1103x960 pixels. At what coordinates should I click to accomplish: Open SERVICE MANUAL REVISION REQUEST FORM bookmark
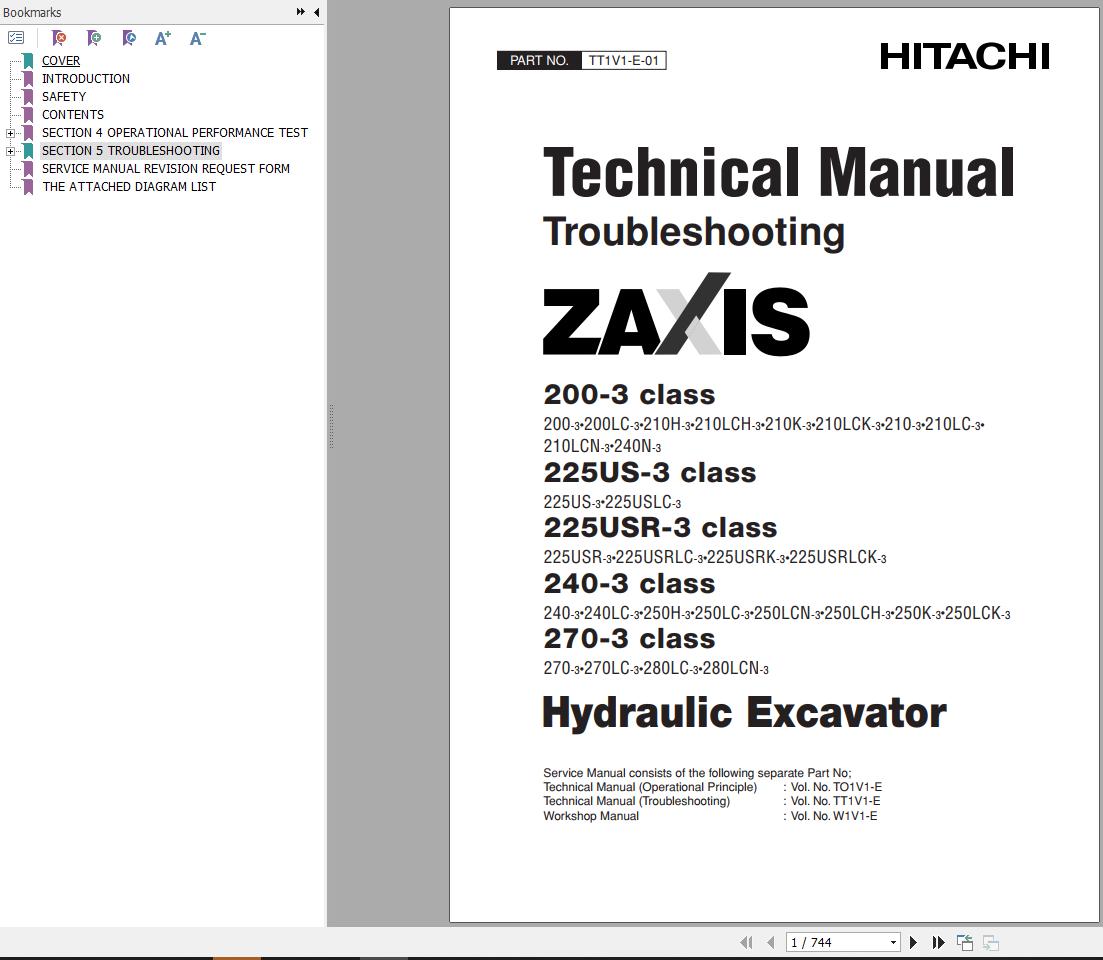[x=165, y=169]
